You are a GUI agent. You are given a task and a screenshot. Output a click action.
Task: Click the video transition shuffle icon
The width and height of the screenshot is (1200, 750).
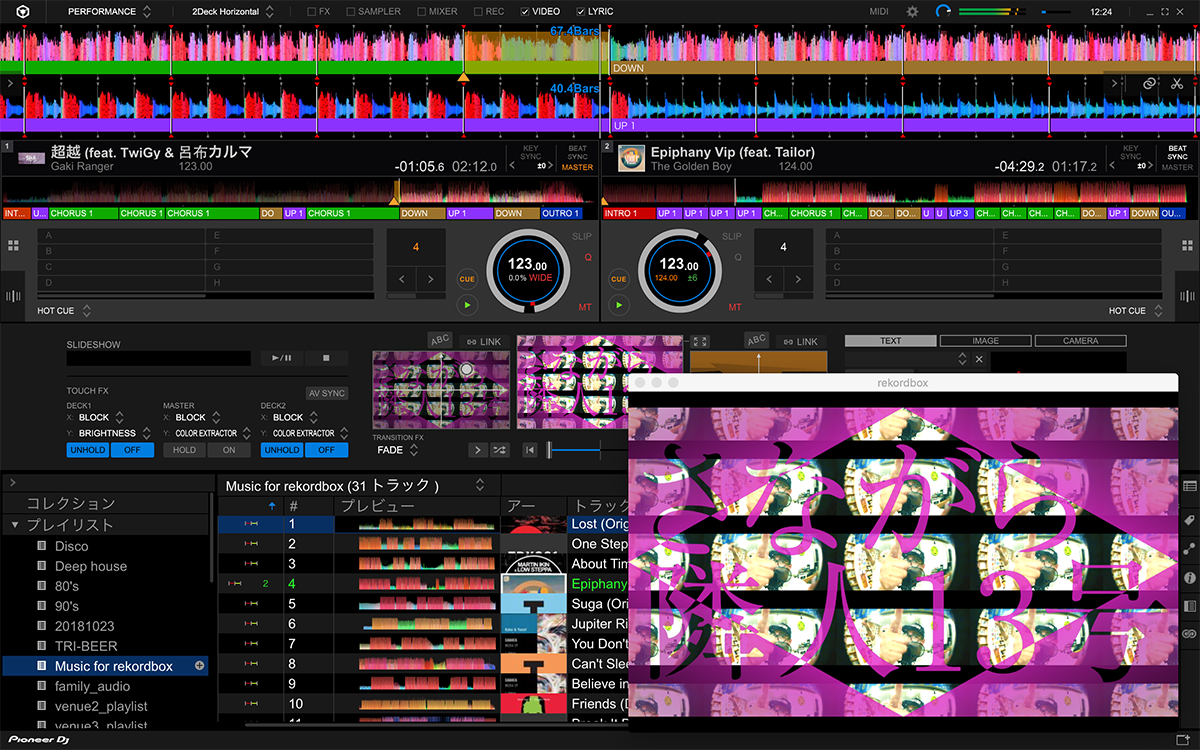click(500, 450)
